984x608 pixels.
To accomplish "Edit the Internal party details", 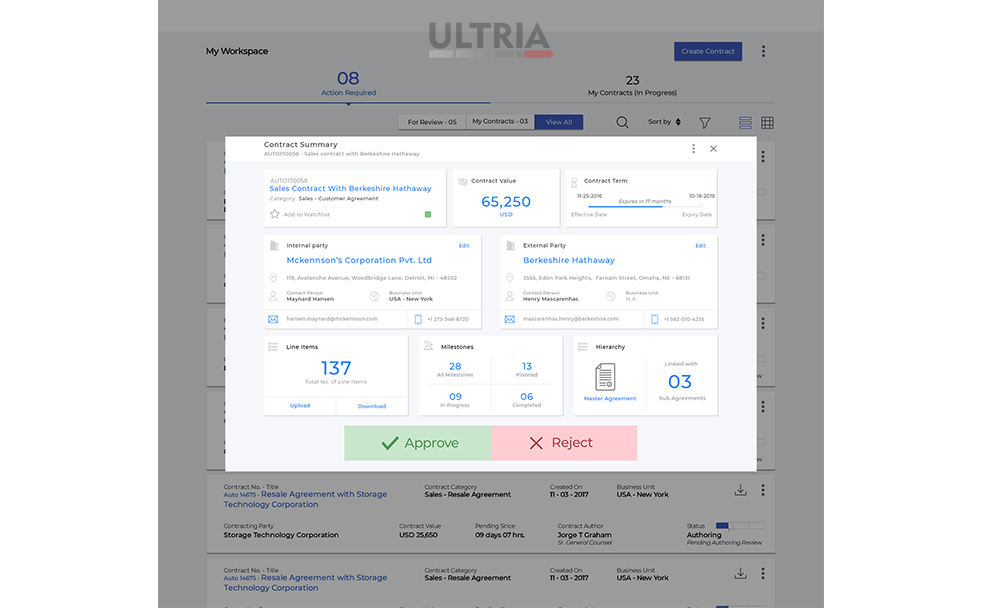I will coord(464,246).
